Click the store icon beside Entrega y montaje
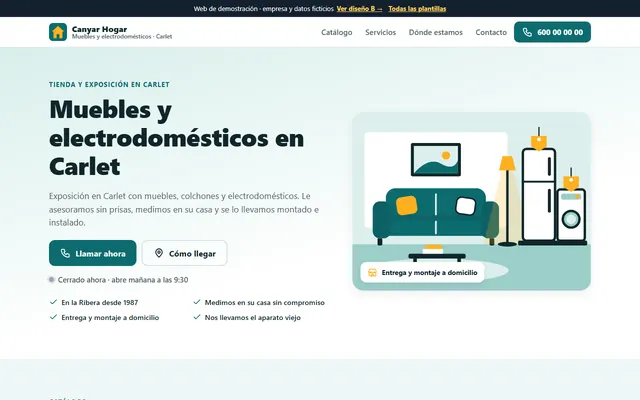 pos(372,273)
